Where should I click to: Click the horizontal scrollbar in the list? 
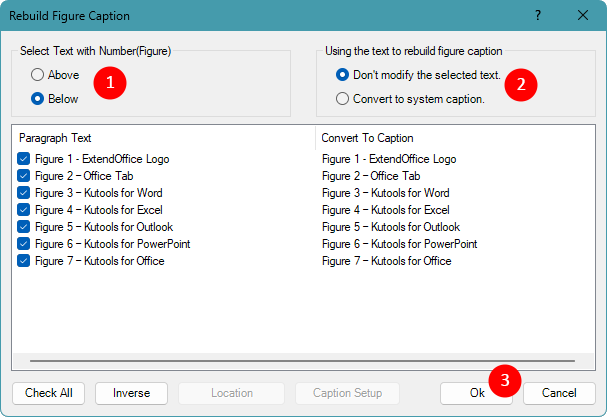pos(302,361)
